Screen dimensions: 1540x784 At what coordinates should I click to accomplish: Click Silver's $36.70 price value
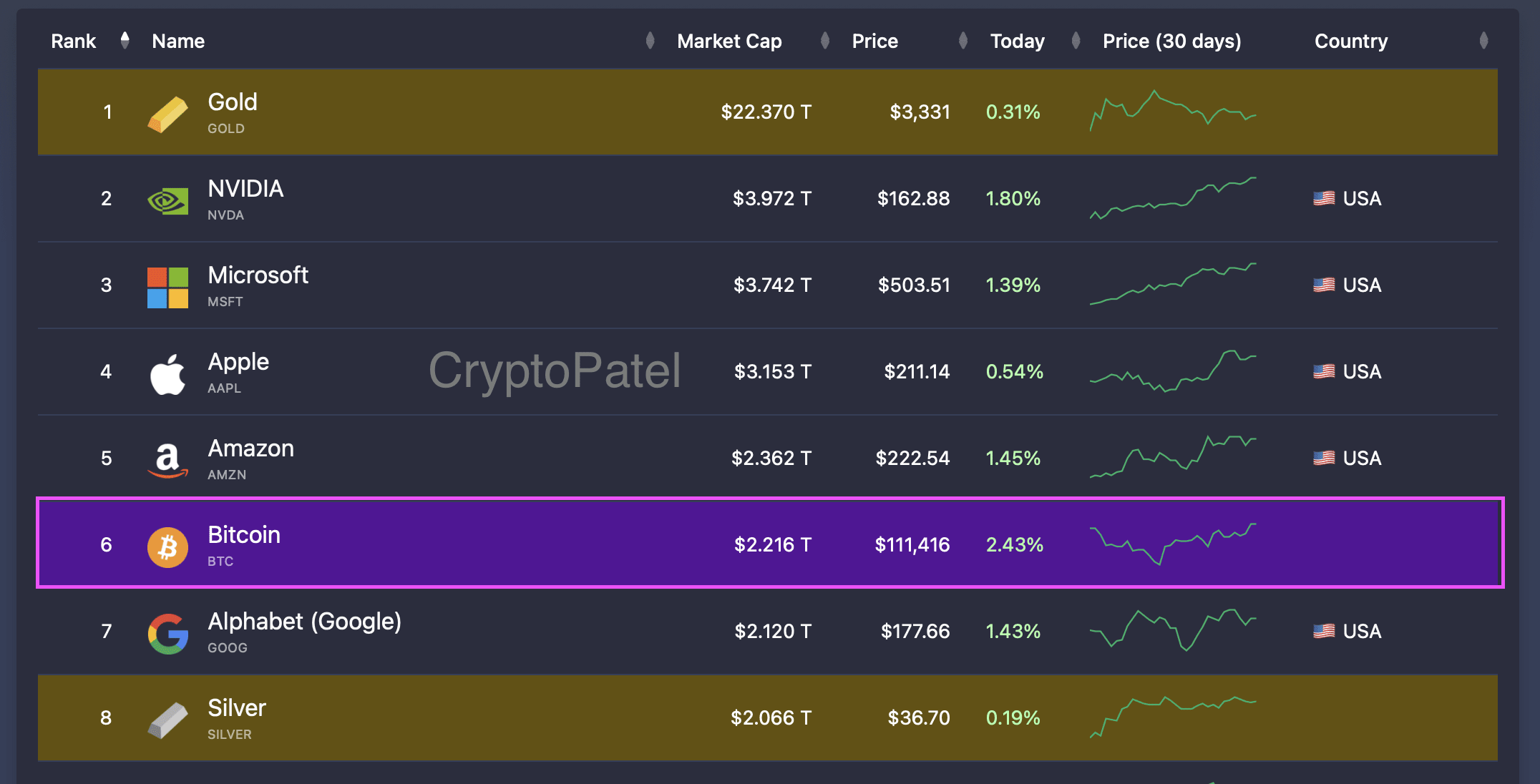tap(919, 717)
